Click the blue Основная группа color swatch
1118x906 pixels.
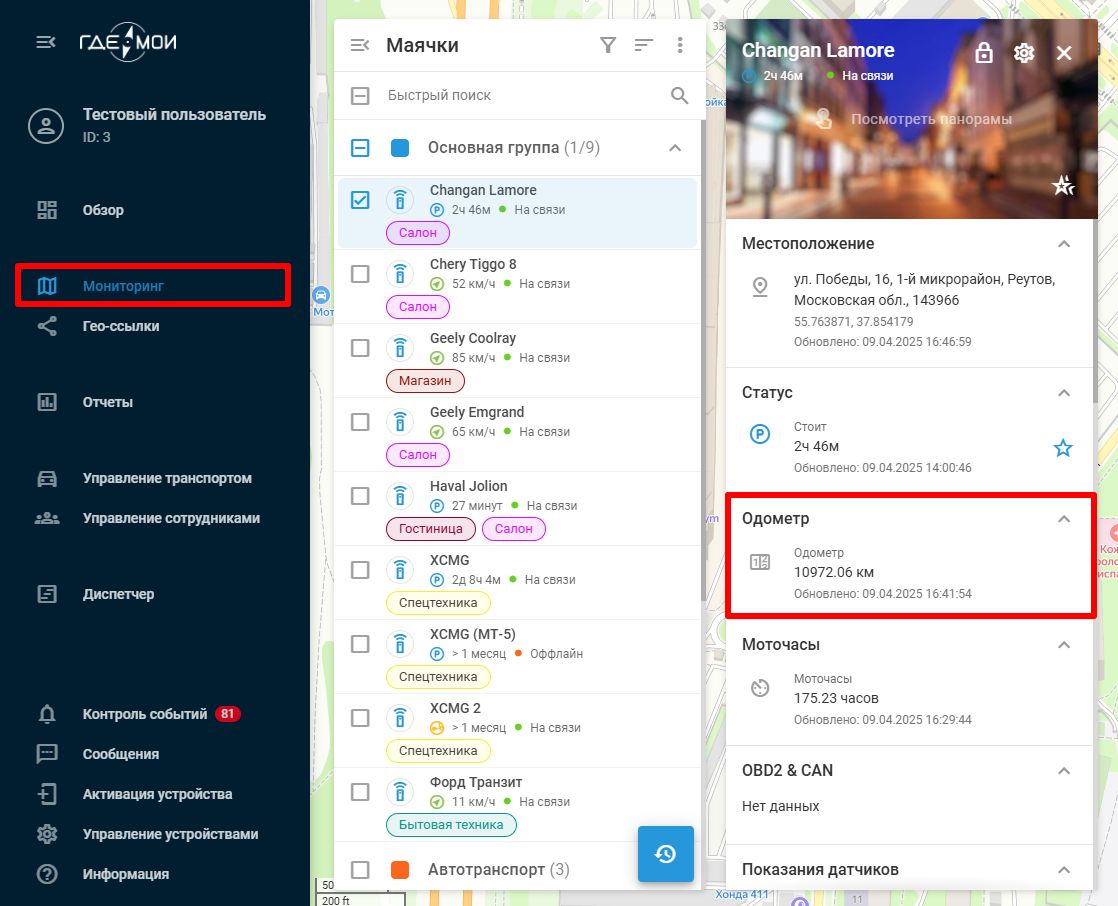(400, 148)
